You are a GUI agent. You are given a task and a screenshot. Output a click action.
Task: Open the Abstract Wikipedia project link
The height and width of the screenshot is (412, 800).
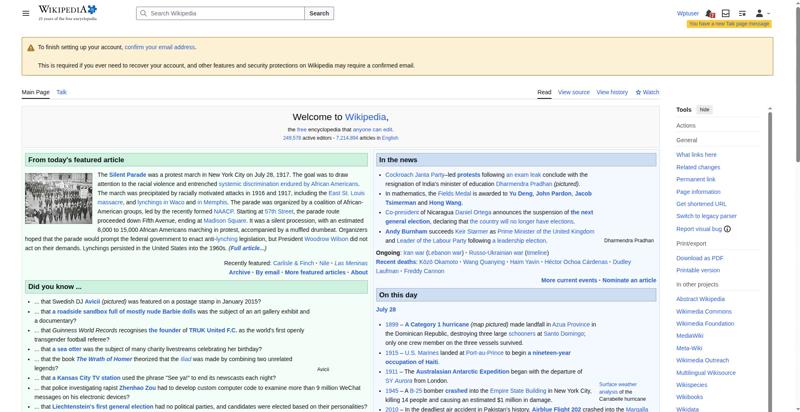(x=700, y=299)
